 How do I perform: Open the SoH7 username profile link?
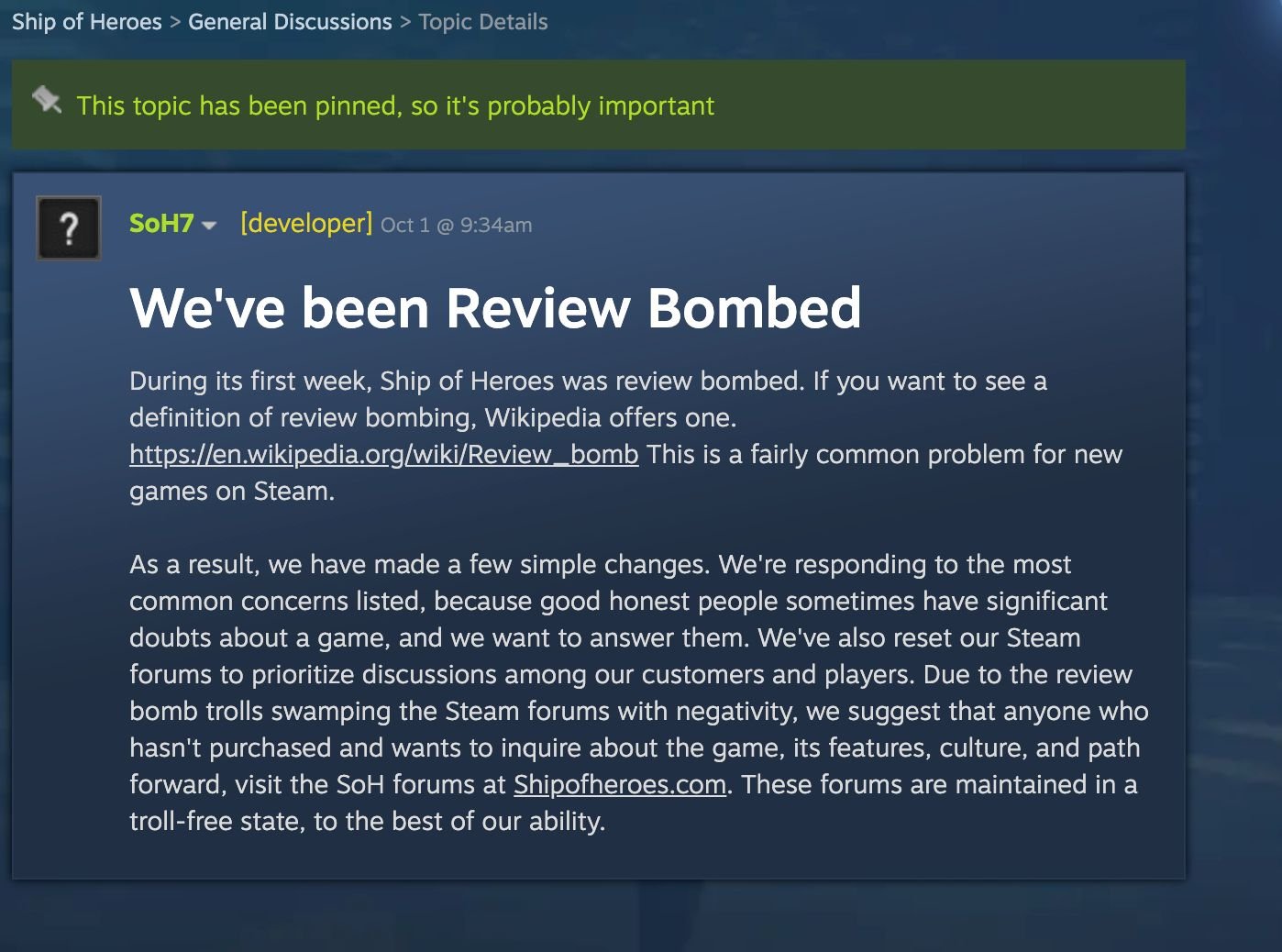(161, 224)
